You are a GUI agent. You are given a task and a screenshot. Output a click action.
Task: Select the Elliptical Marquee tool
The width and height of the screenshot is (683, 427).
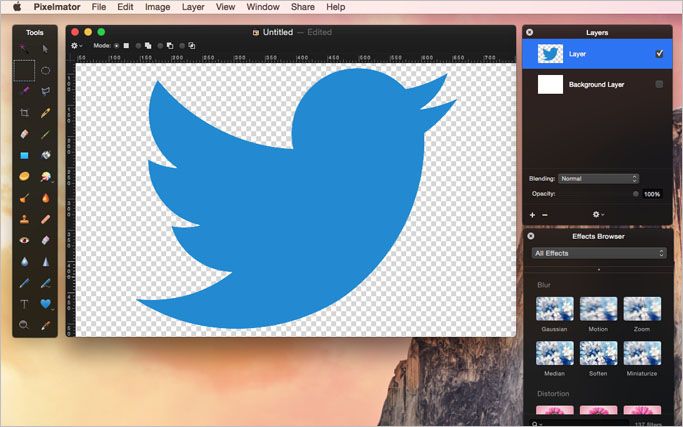coord(45,71)
